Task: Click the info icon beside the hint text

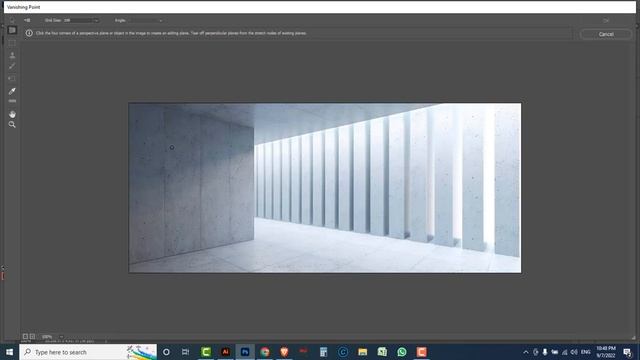Action: point(29,33)
